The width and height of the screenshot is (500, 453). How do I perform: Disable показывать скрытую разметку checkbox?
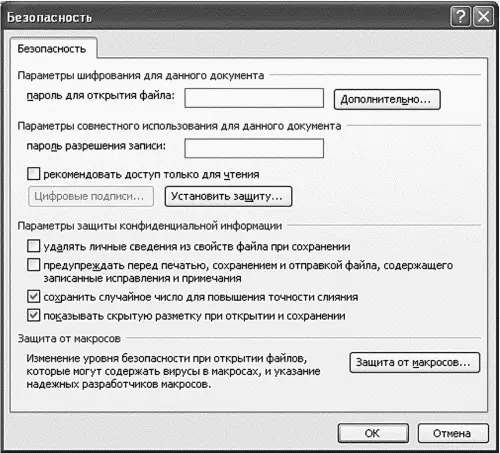33,315
